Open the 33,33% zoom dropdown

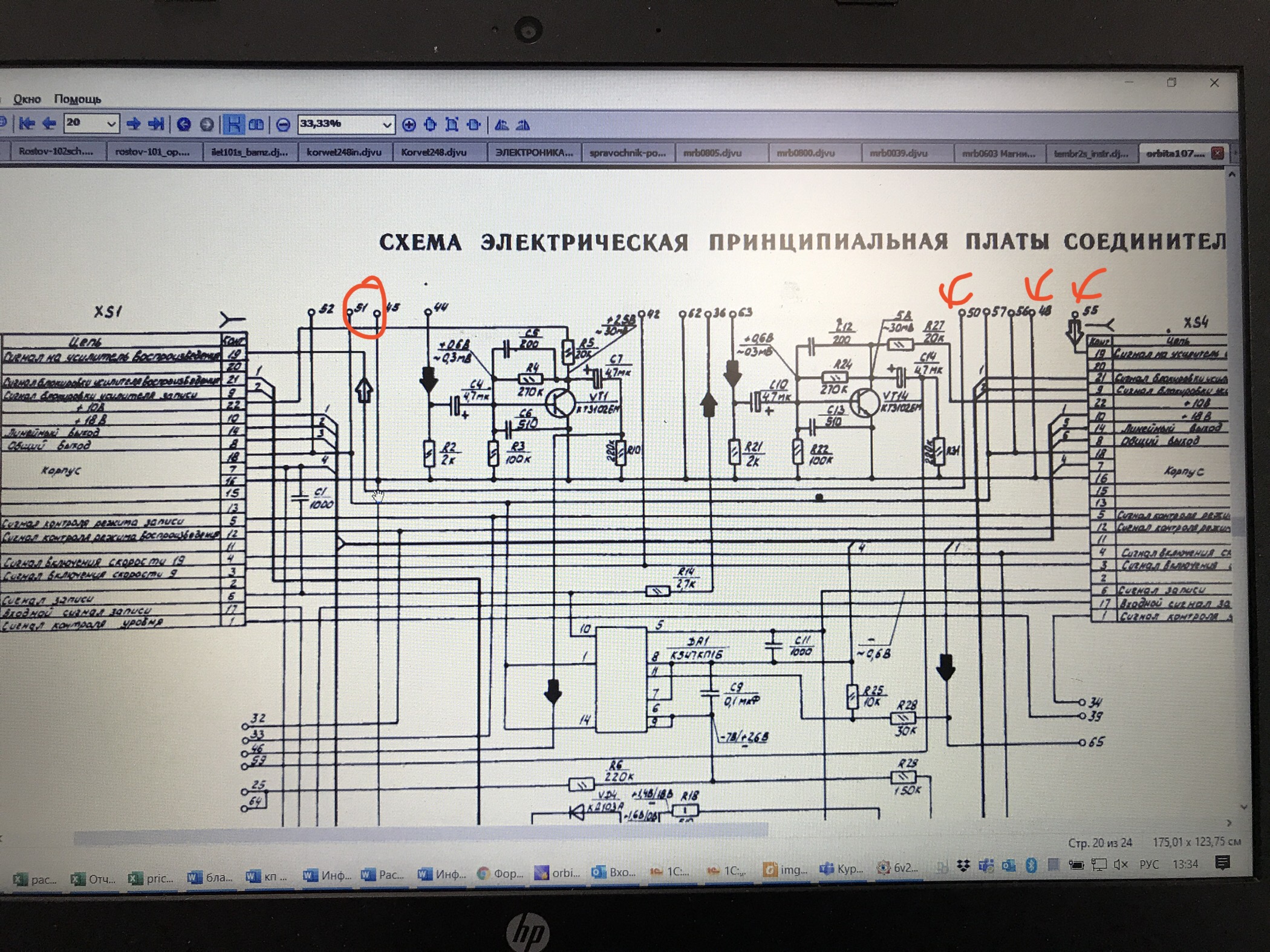[x=387, y=125]
